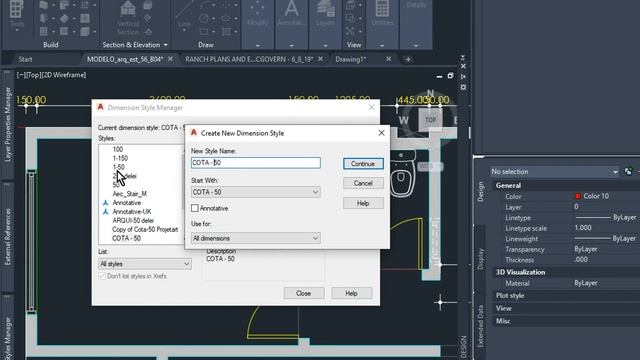Click Close in Dimension Style Manager
This screenshot has width=640, height=360.
(304, 293)
